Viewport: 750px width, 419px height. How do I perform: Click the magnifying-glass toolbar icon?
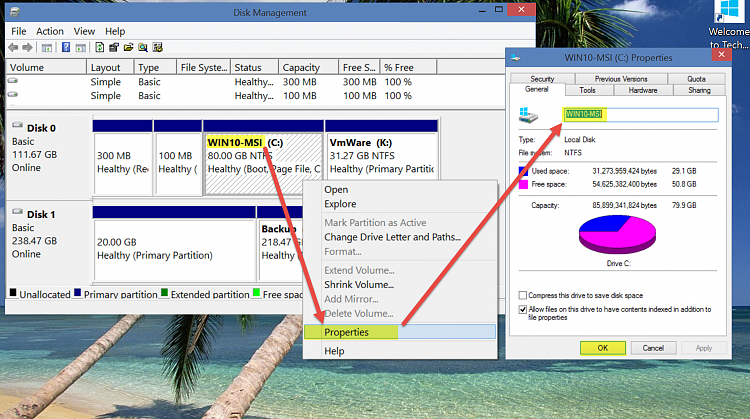[143, 47]
